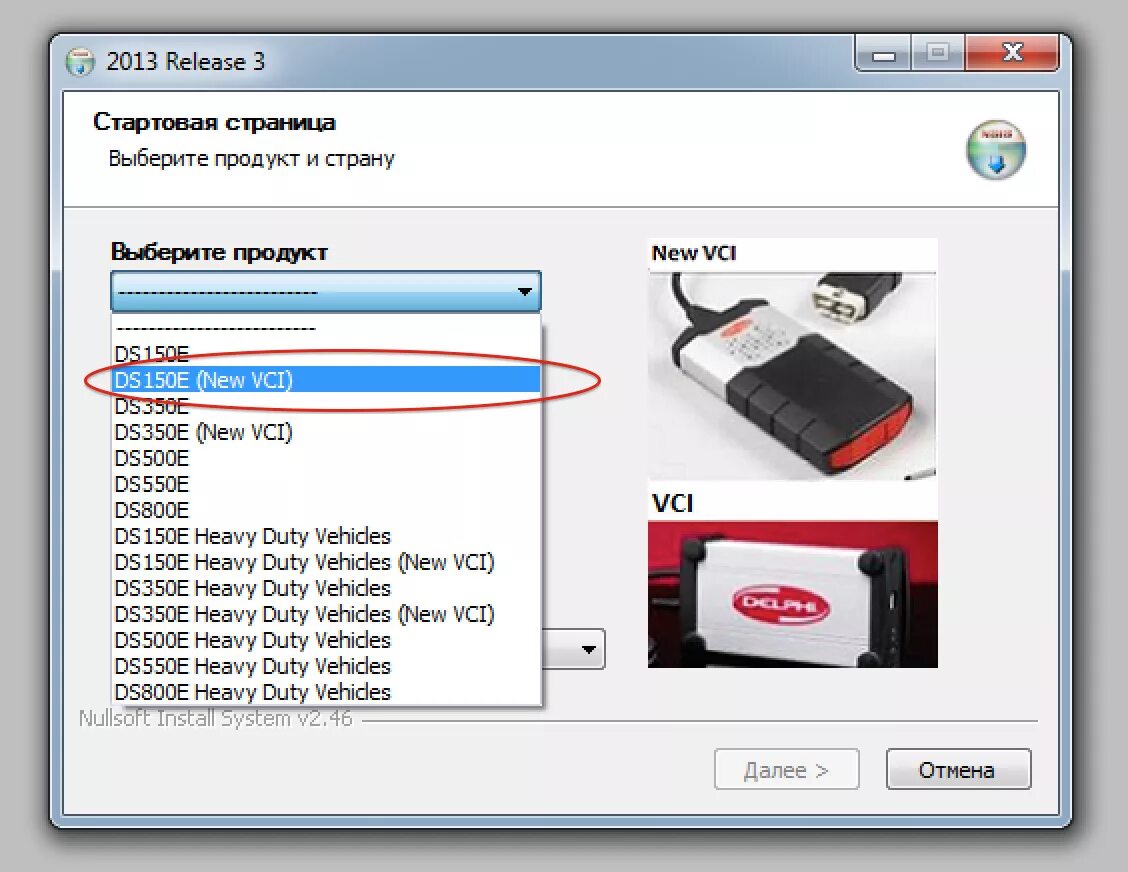Close the 2013 Release 3 window

click(x=1012, y=53)
